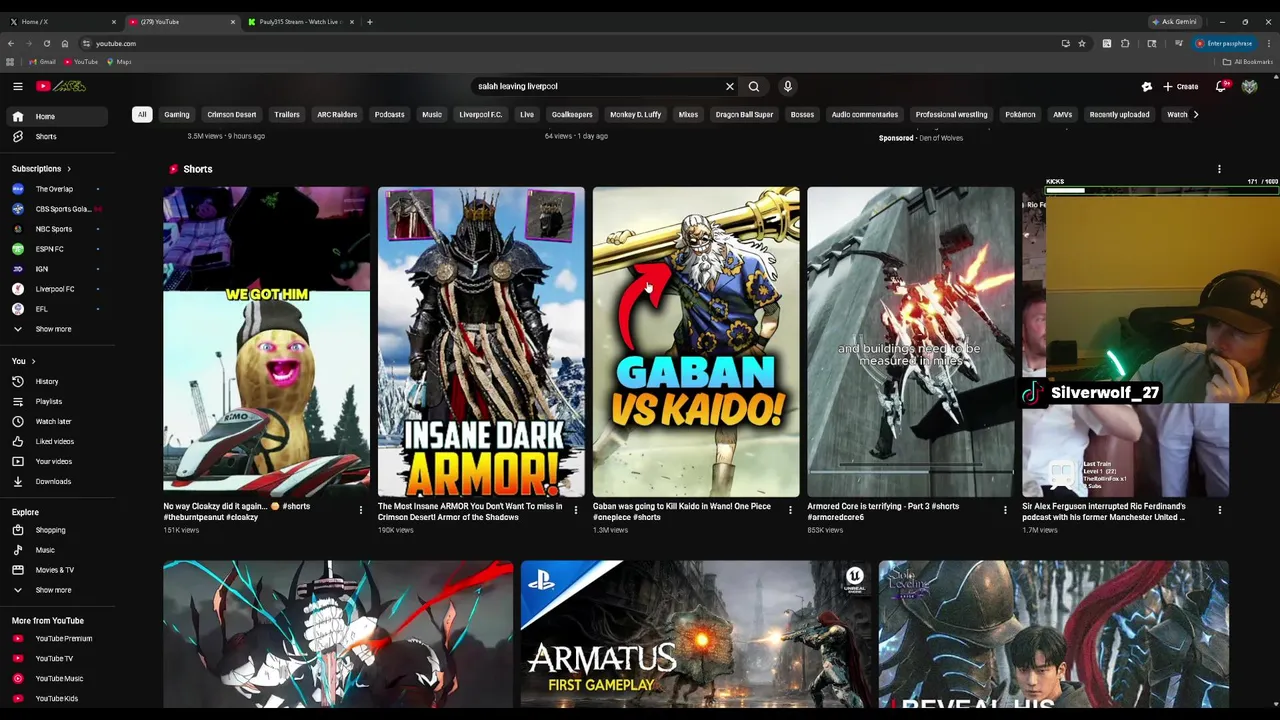Play the Gaban vs Kaido short
Image resolution: width=1280 pixels, height=720 pixels.
(696, 341)
